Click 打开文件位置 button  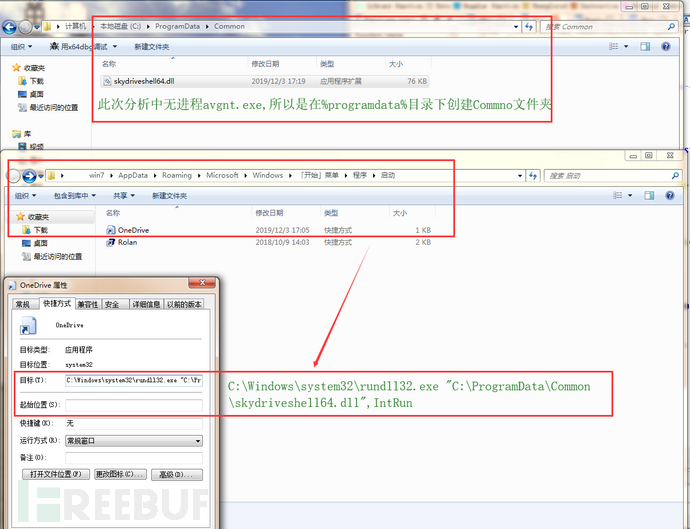(x=56, y=474)
